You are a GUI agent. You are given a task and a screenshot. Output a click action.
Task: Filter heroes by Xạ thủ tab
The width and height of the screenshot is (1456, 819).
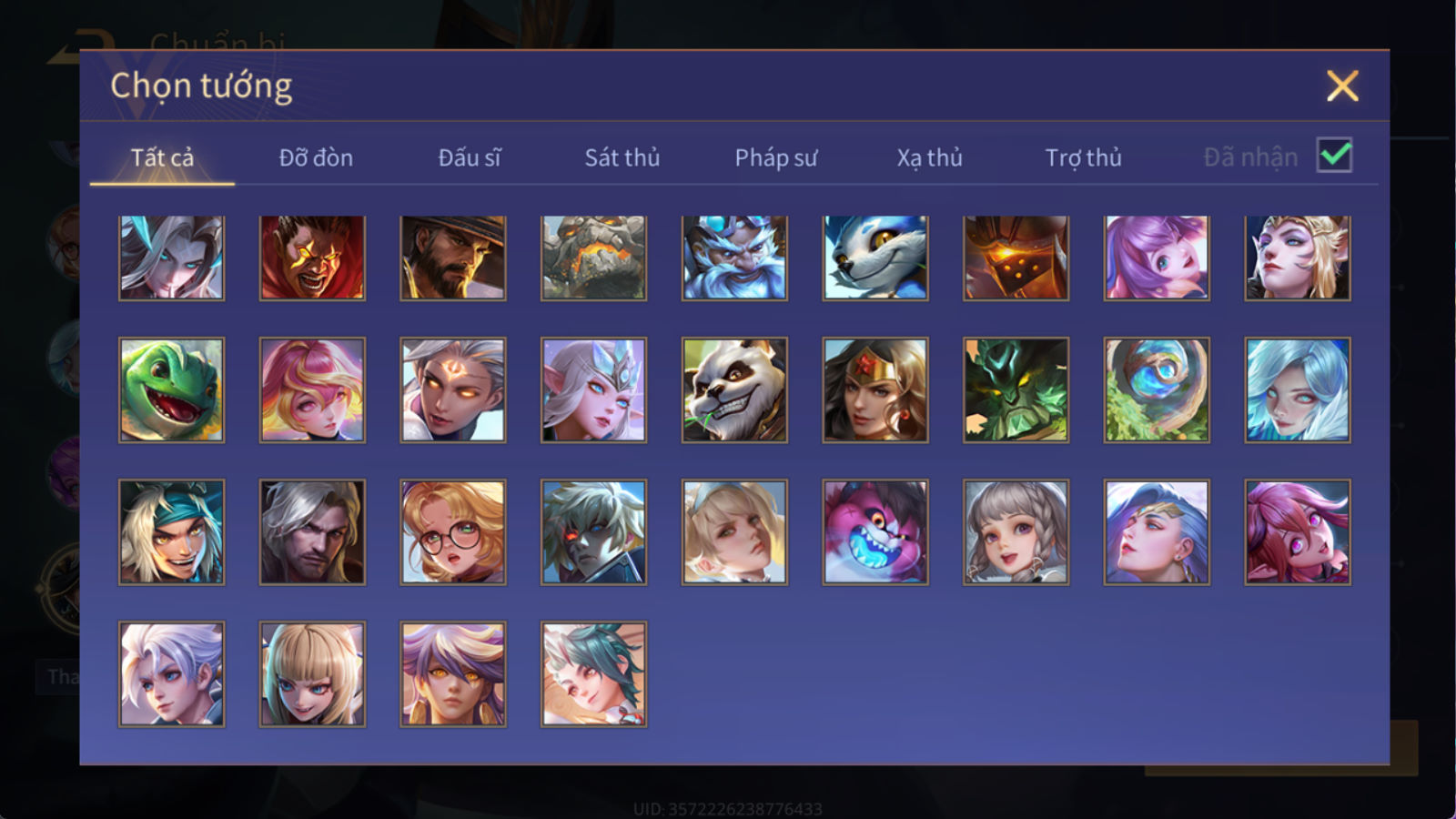929,157
